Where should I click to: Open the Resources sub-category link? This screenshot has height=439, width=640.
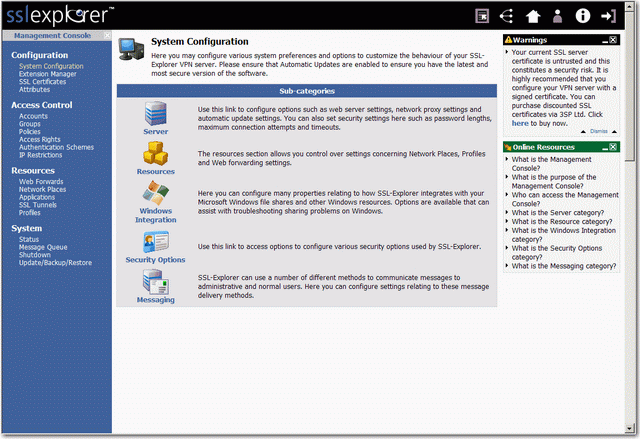[x=156, y=171]
